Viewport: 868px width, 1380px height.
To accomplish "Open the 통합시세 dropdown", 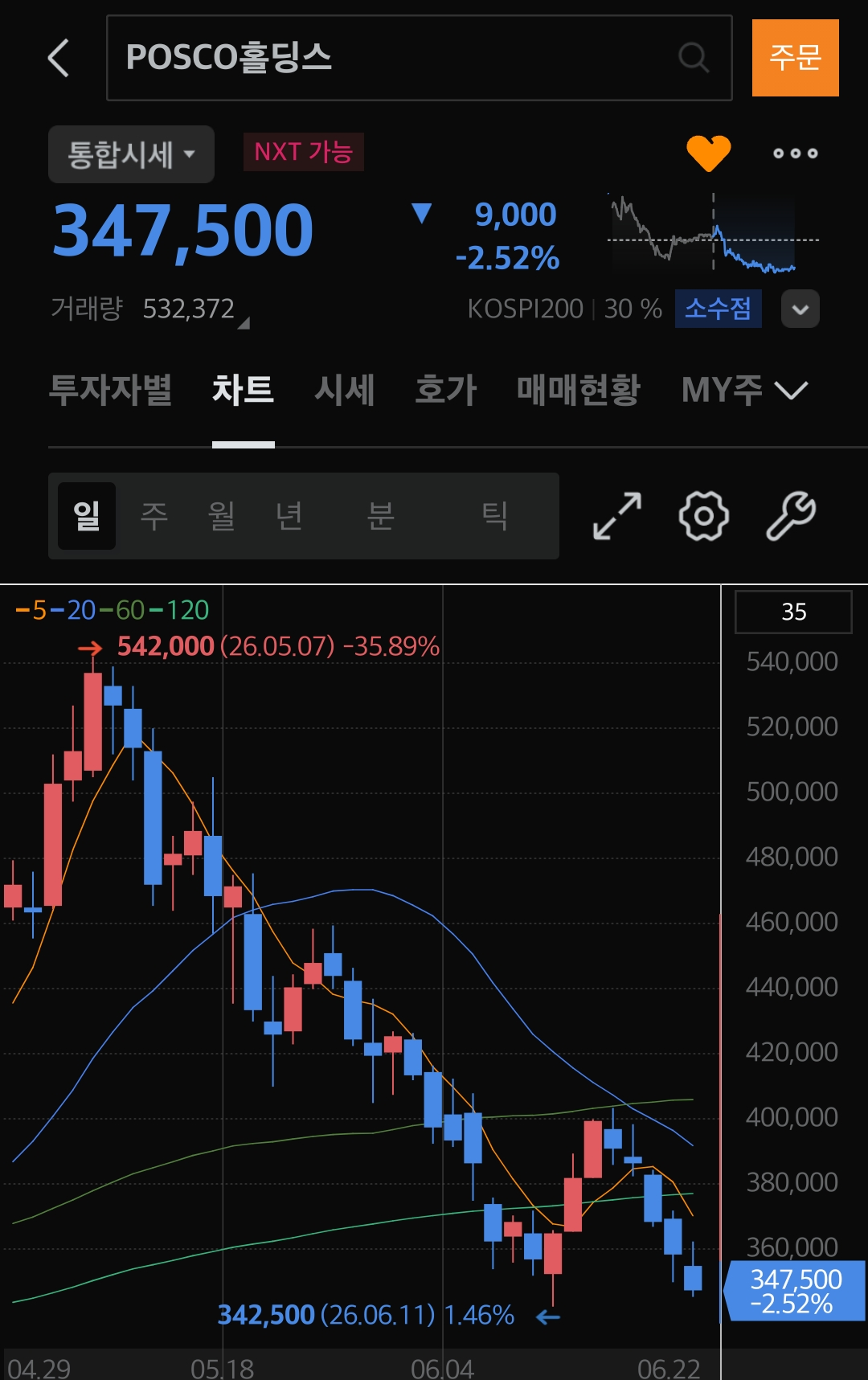I will point(131,154).
